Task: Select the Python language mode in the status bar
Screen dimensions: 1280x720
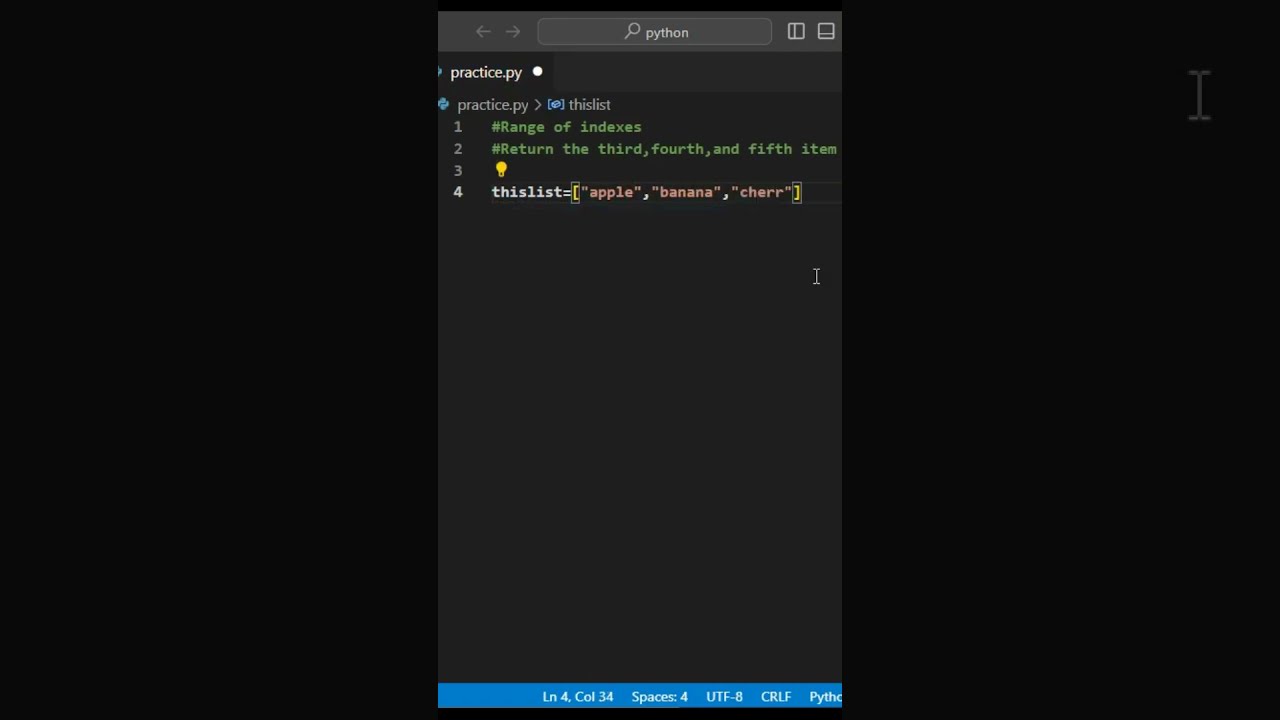Action: pyautogui.click(x=825, y=697)
